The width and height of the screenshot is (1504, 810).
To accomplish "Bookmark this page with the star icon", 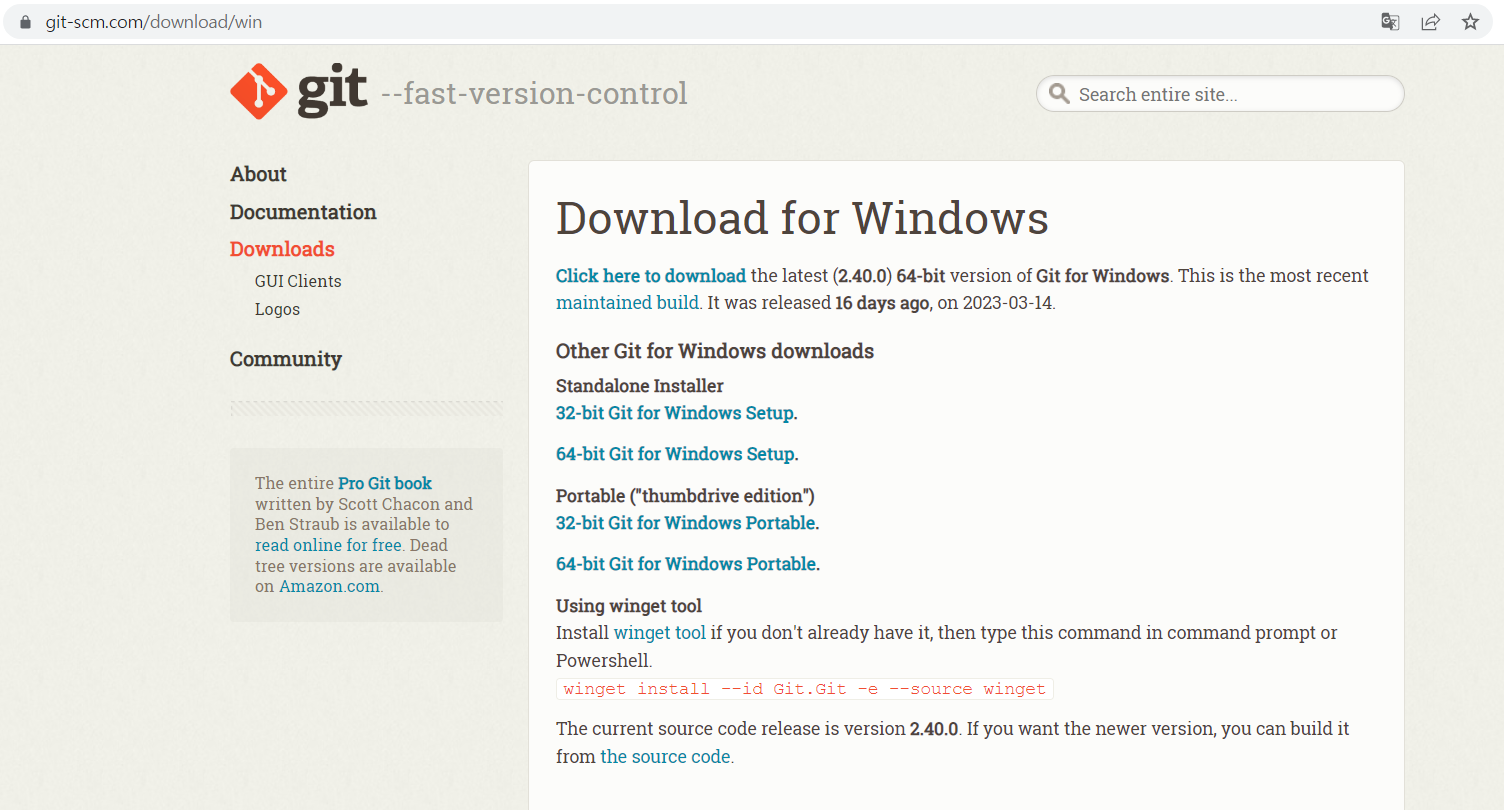I will (1470, 21).
